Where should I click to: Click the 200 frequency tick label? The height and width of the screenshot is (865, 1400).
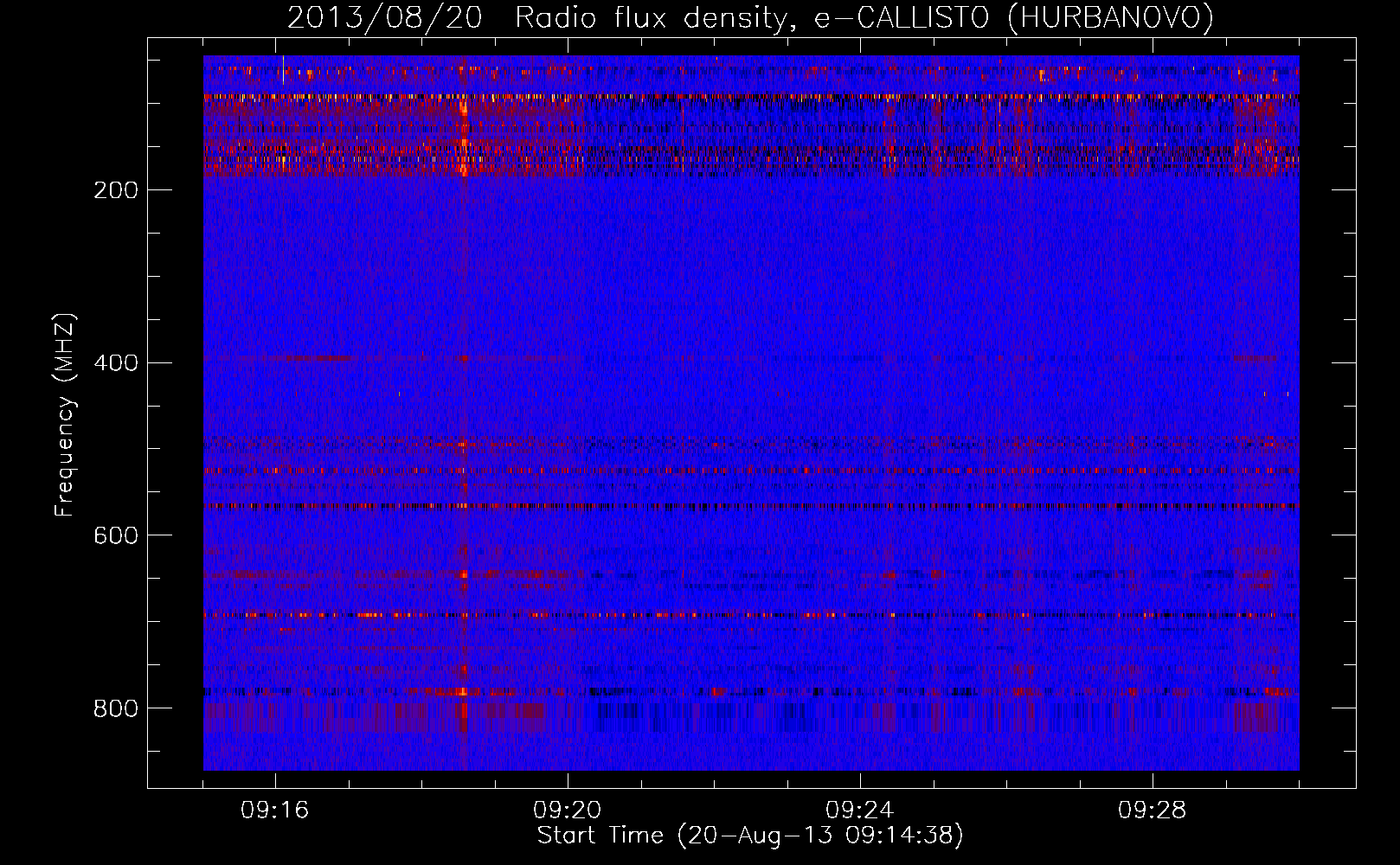tap(116, 190)
